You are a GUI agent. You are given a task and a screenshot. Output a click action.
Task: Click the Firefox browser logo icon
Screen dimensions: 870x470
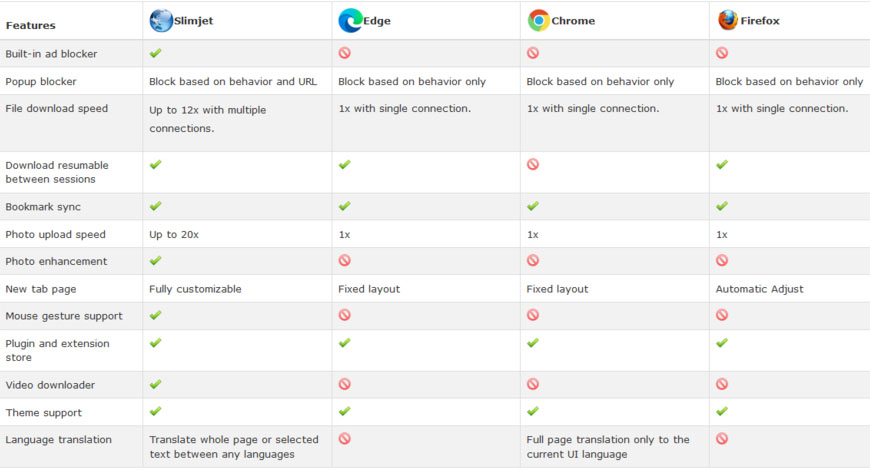point(727,20)
